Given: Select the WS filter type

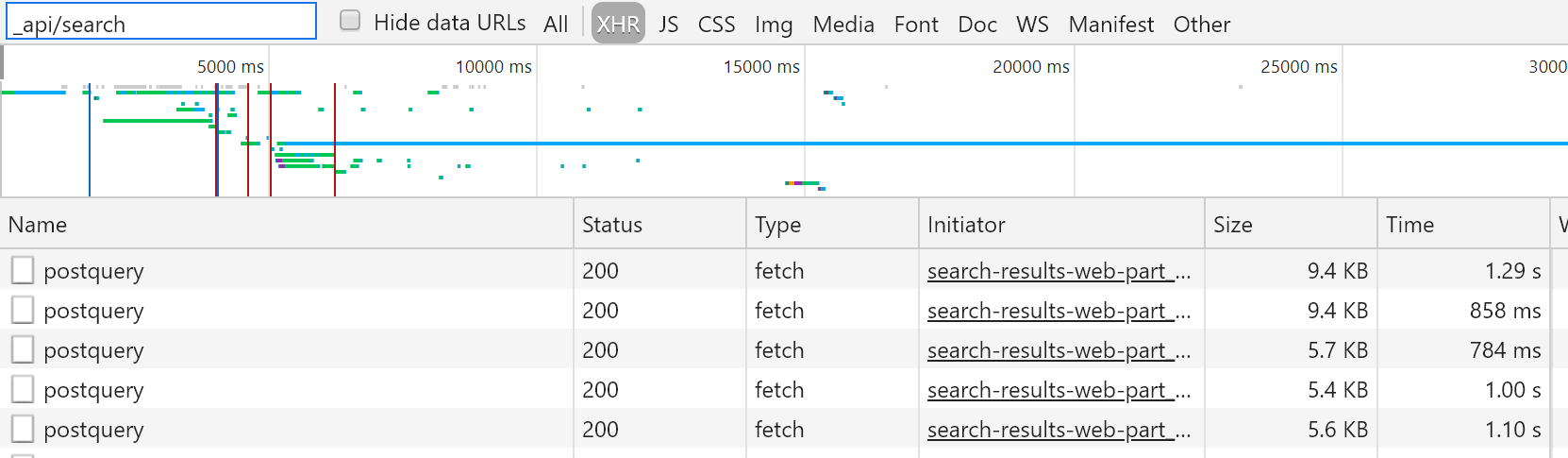Looking at the screenshot, I should pyautogui.click(x=1032, y=25).
